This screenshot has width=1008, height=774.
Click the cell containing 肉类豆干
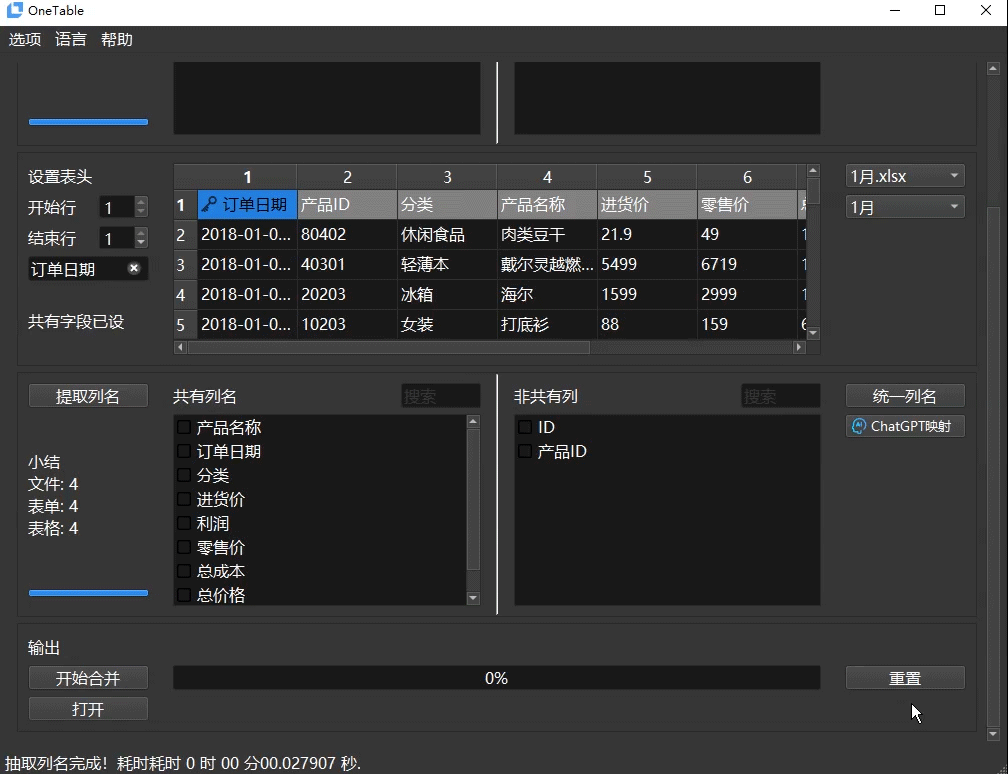[x=547, y=235]
